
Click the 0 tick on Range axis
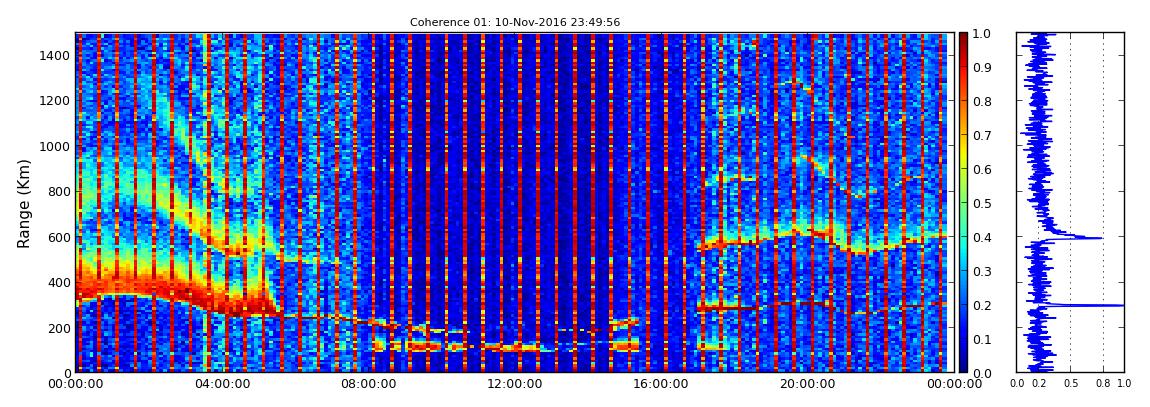coord(65,373)
